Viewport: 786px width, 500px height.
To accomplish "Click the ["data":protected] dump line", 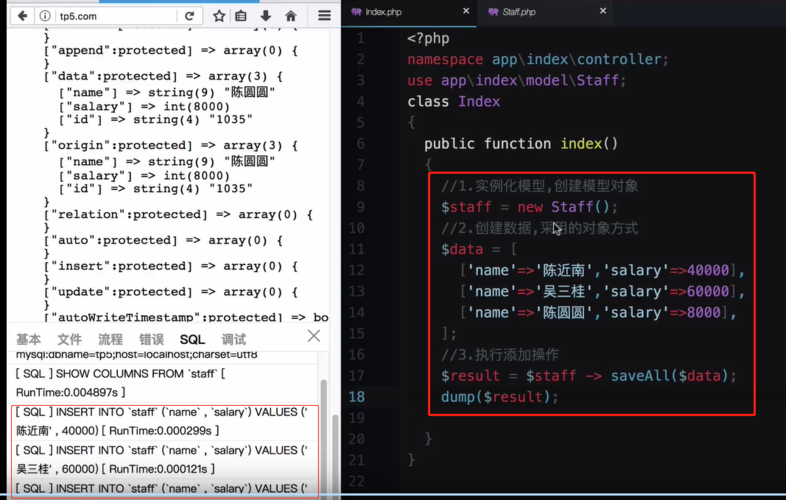I will pos(163,76).
